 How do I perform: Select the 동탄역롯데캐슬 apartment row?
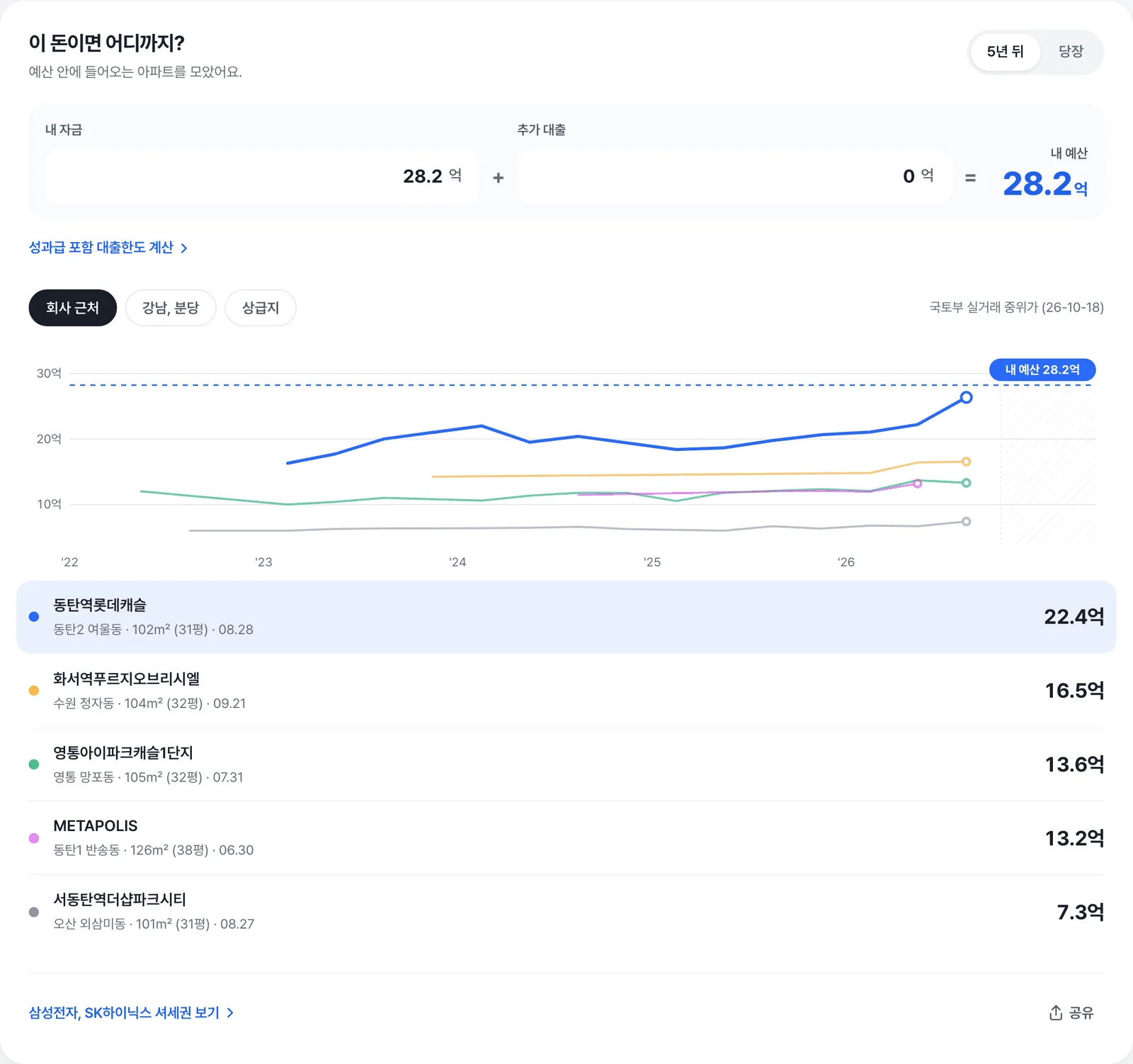point(566,617)
